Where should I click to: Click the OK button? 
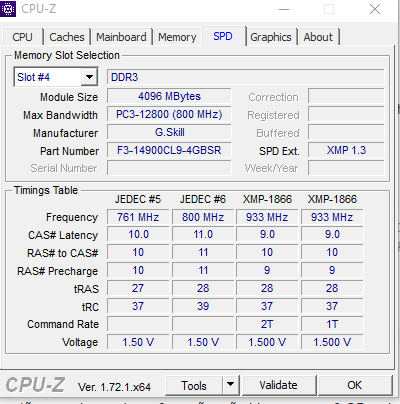(354, 386)
